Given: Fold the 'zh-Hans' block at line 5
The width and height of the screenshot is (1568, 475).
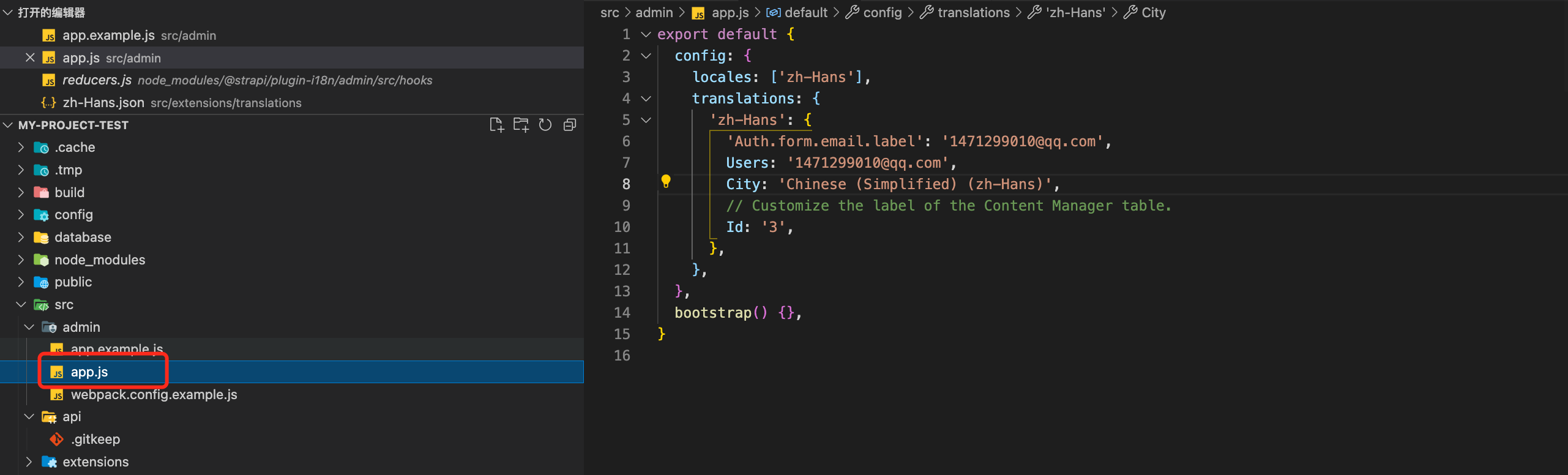Looking at the screenshot, I should click(x=646, y=120).
